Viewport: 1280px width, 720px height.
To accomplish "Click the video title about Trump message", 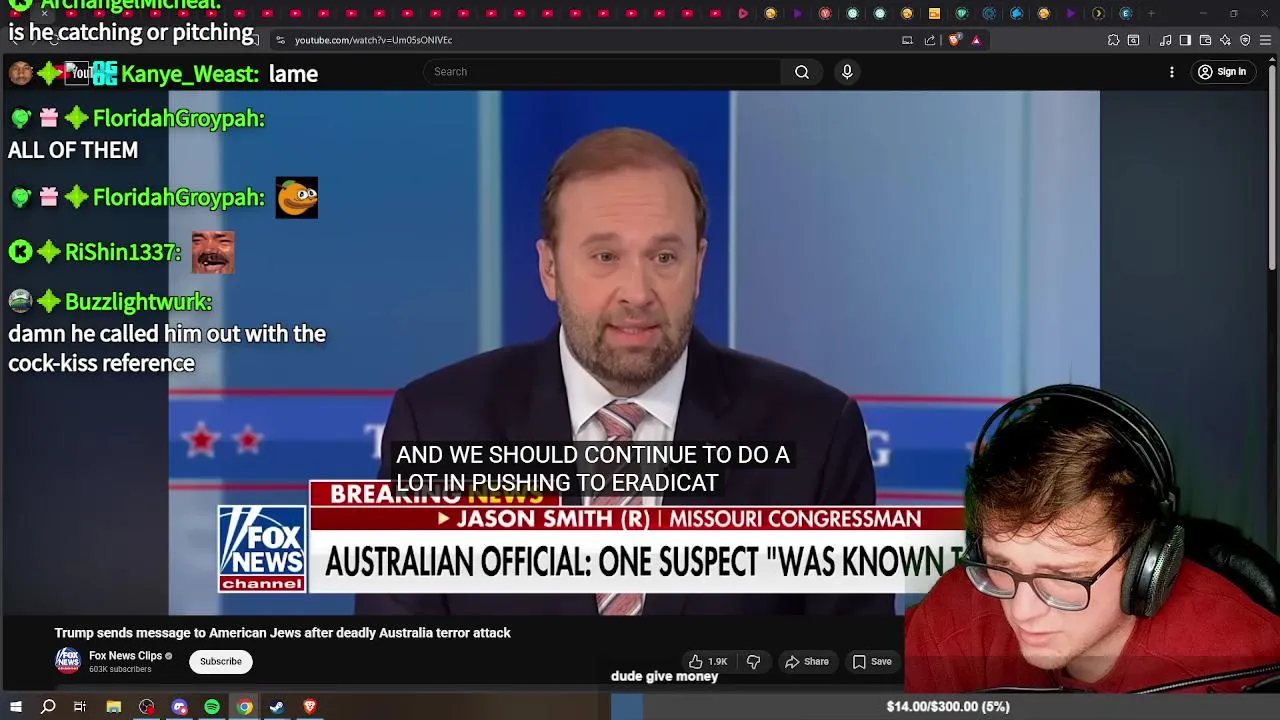I will (x=282, y=633).
